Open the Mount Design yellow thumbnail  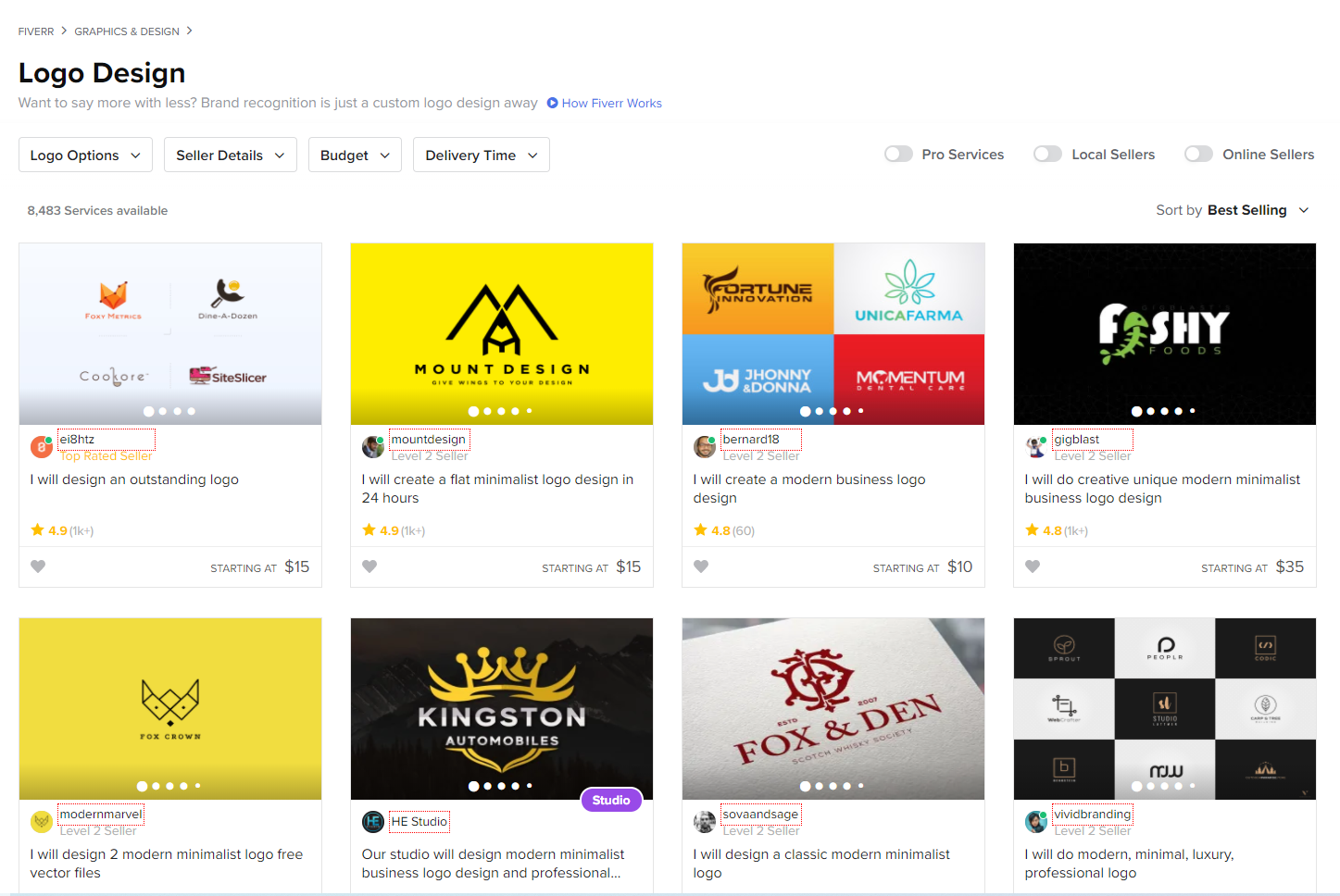pyautogui.click(x=502, y=334)
